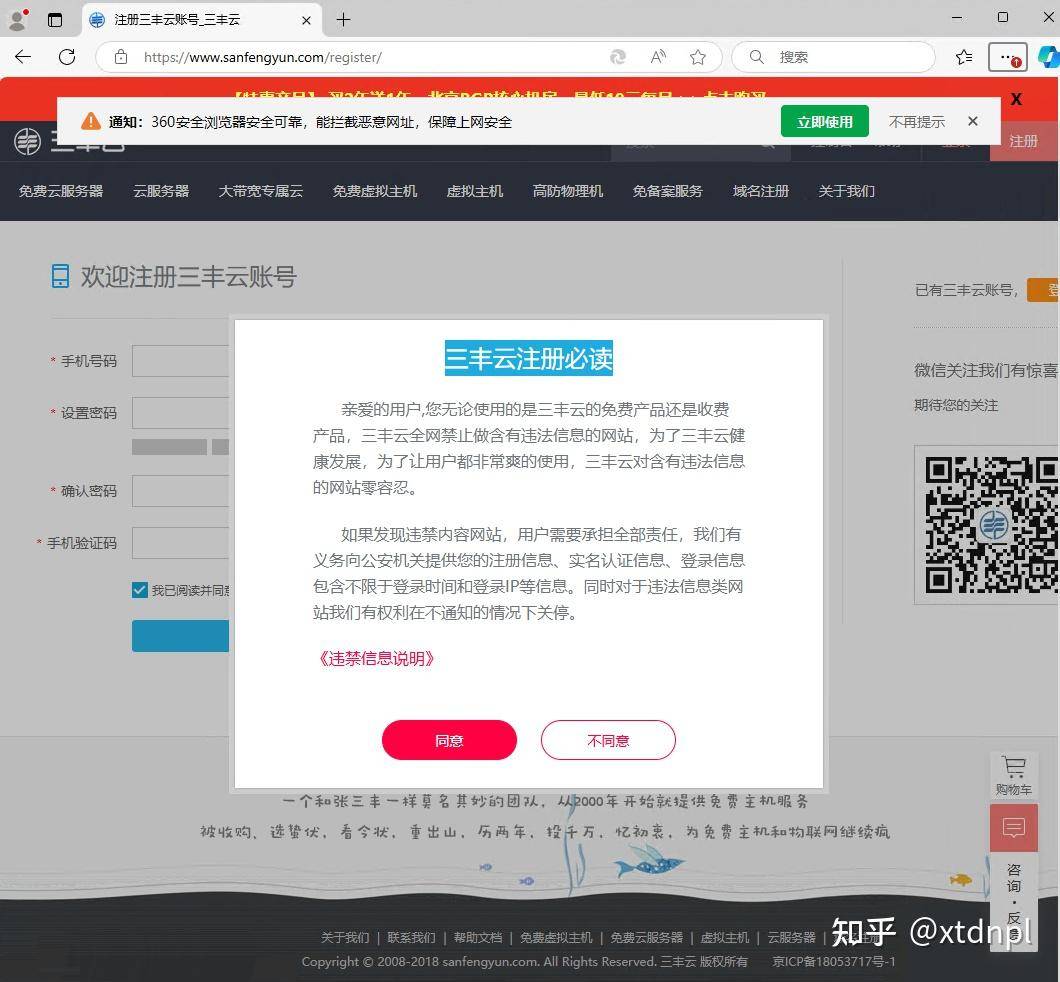Open 云服务器 navigation item

point(161,191)
